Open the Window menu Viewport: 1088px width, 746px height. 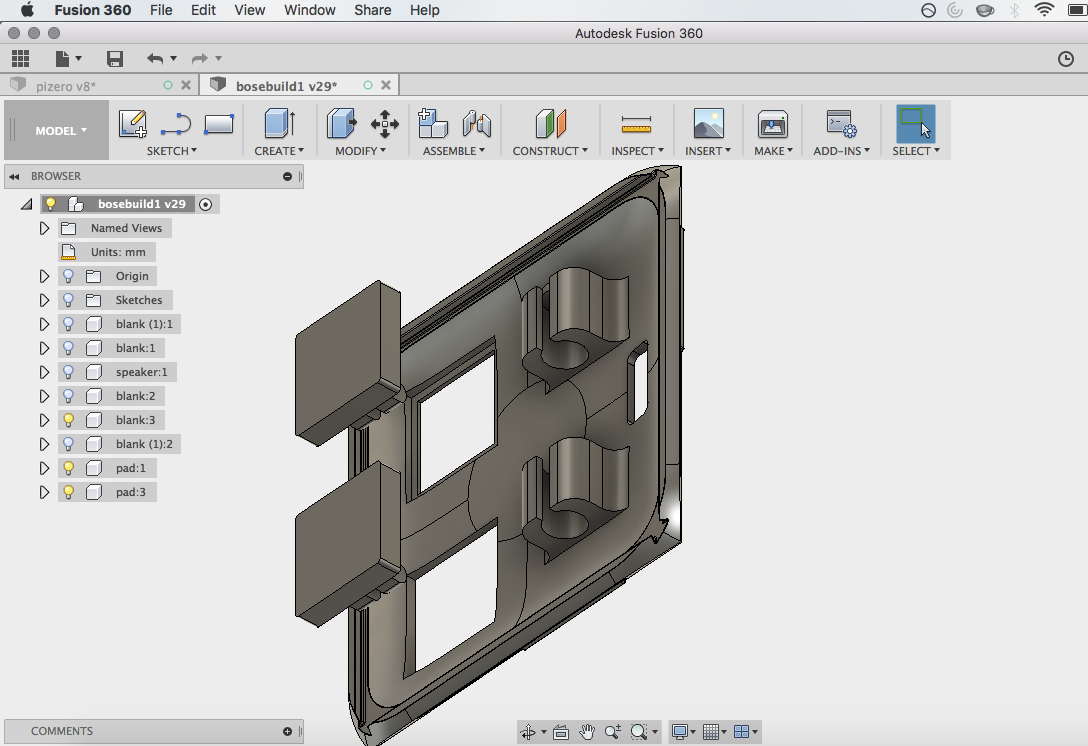tap(309, 10)
